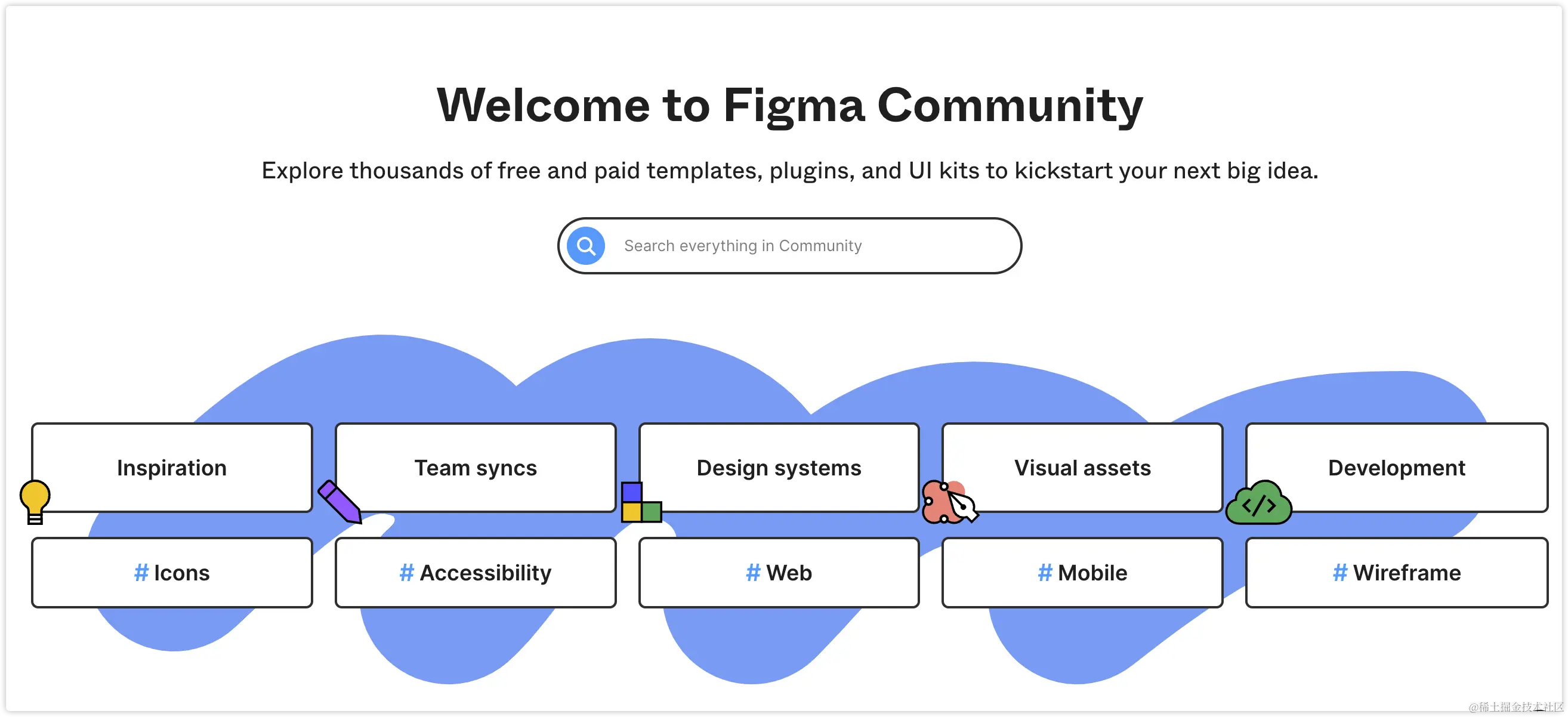Click the pen tool vector icon
Viewport: 1568px width, 717px height.
pyautogui.click(x=949, y=503)
